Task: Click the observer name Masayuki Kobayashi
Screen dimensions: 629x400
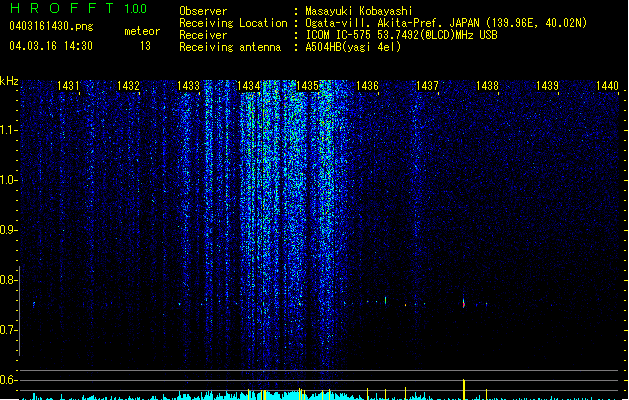Action: [x=359, y=11]
